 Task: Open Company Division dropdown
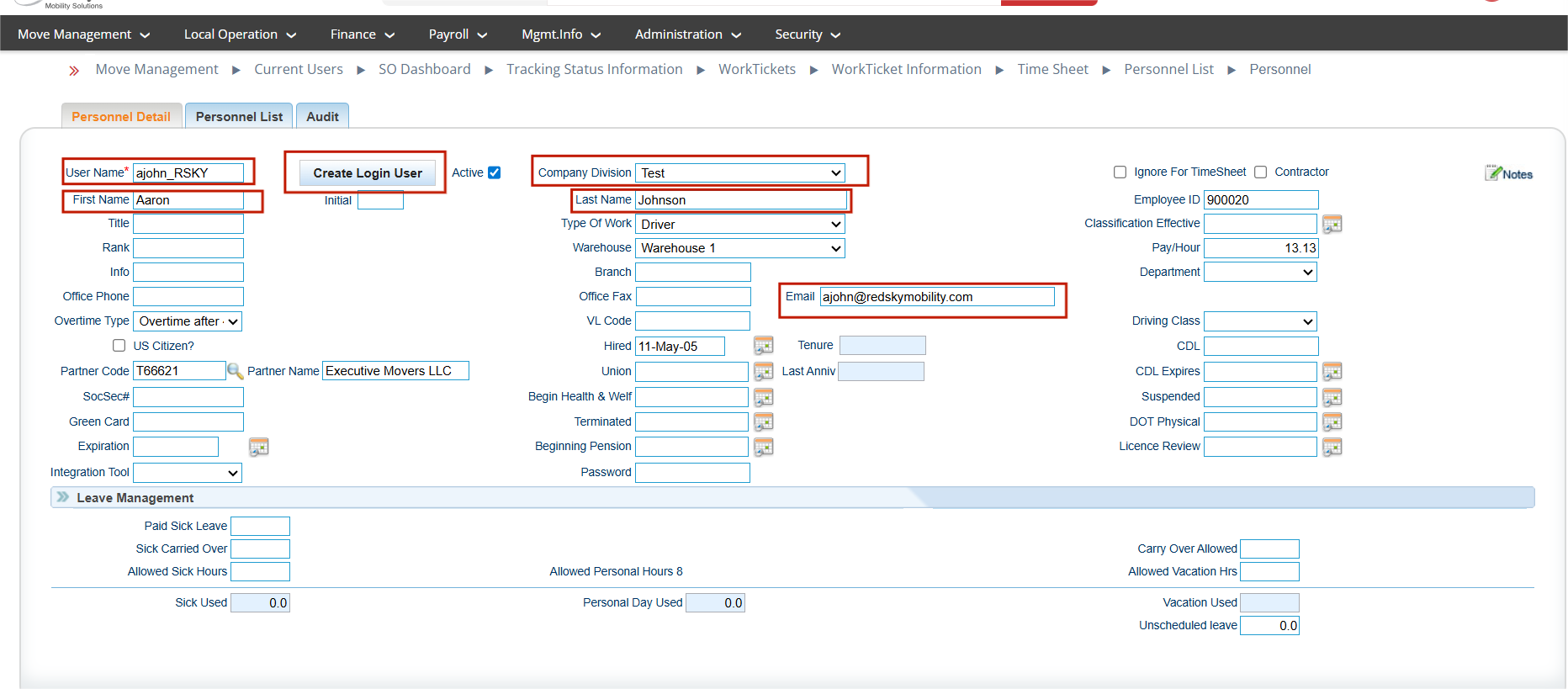739,172
